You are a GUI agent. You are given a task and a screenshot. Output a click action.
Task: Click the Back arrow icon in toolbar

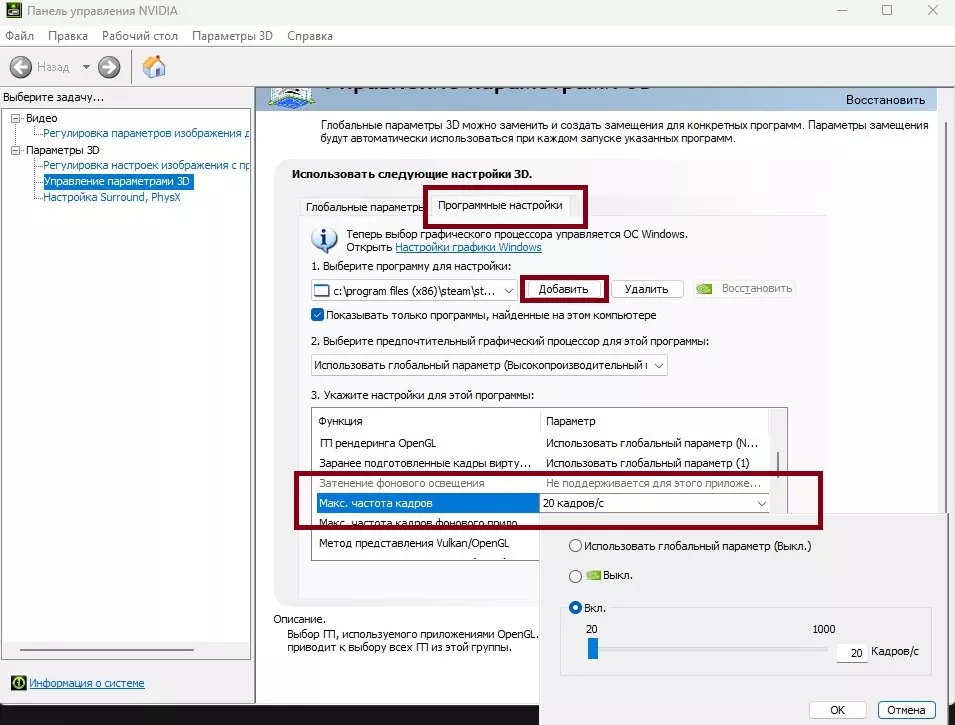coord(21,67)
